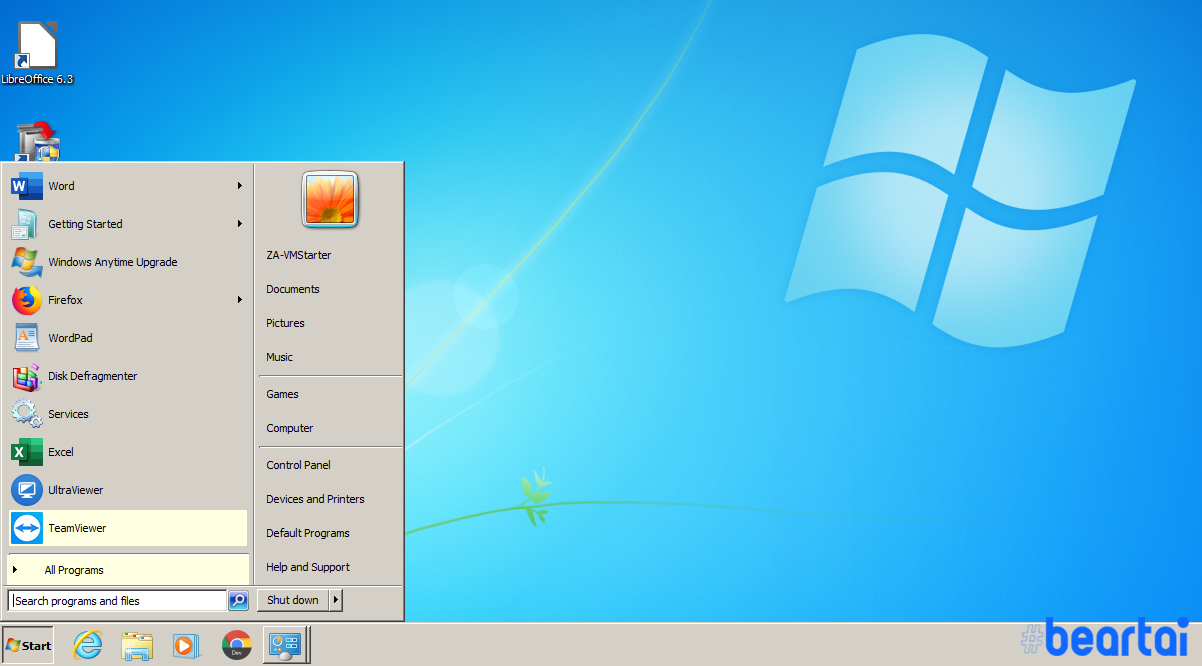Click the Start button
Screen dimensions: 1202x666
tap(28, 645)
